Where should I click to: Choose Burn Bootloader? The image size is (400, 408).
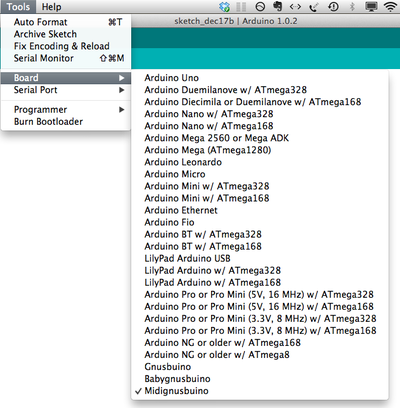pyautogui.click(x=66, y=121)
